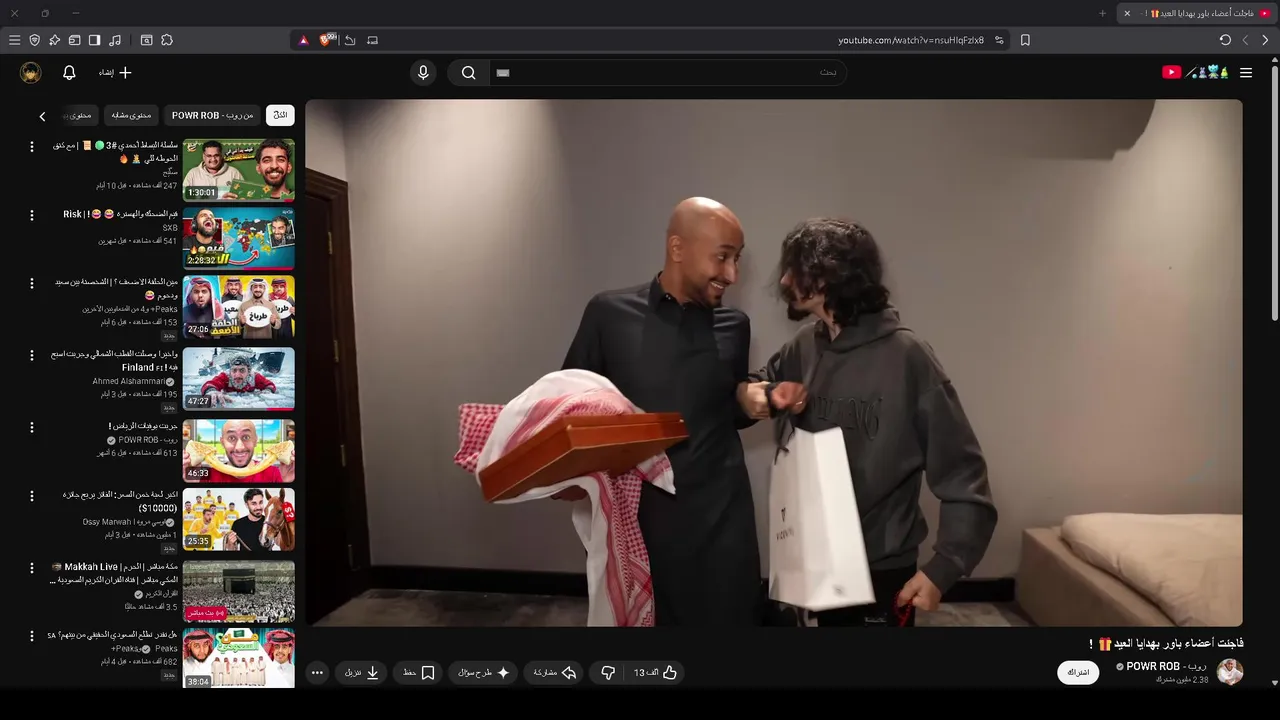The width and height of the screenshot is (1280, 720).
Task: Toggle the browser sidebar panel icon
Action: tap(94, 40)
